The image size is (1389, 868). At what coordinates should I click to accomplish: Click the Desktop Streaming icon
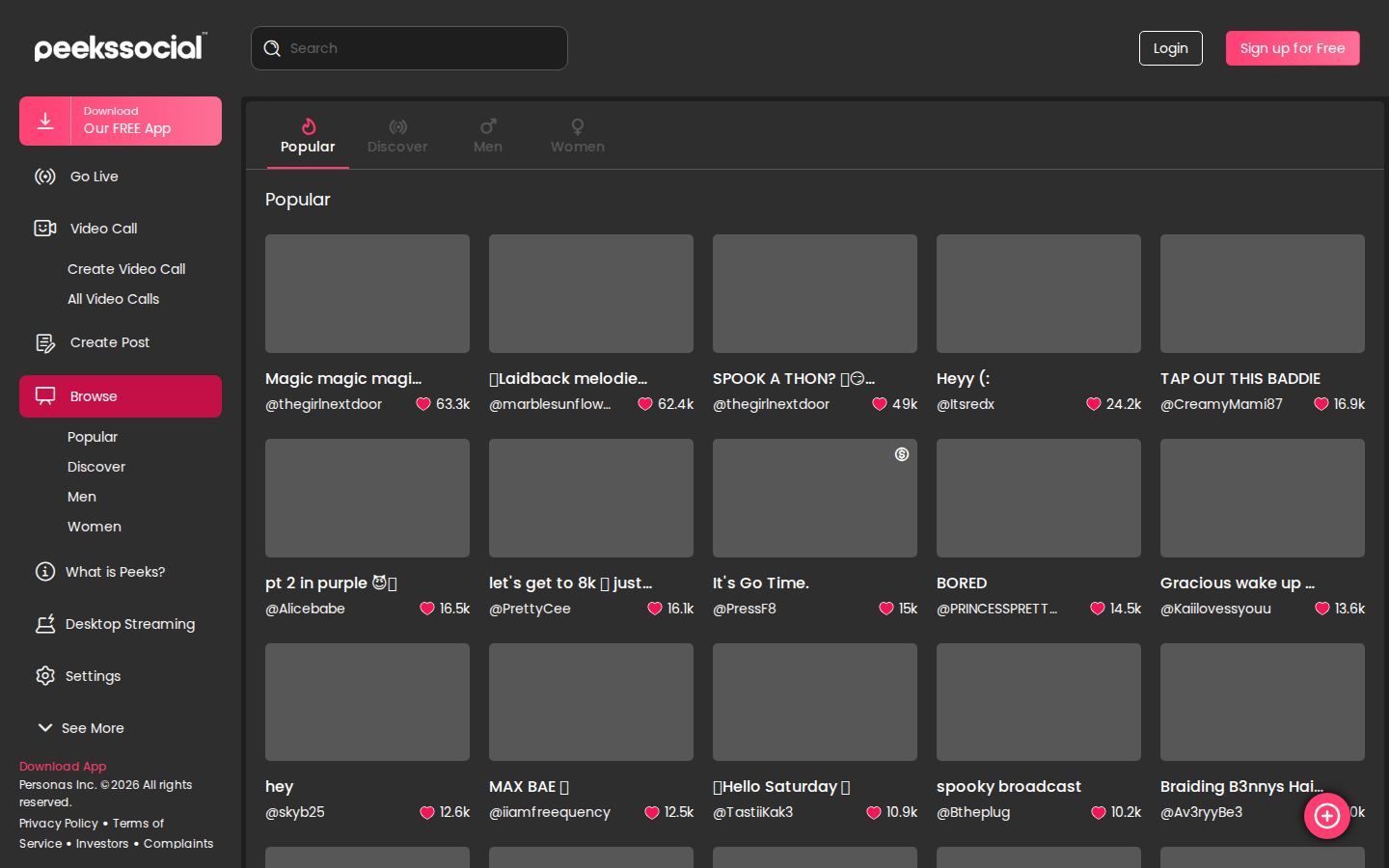(45, 624)
